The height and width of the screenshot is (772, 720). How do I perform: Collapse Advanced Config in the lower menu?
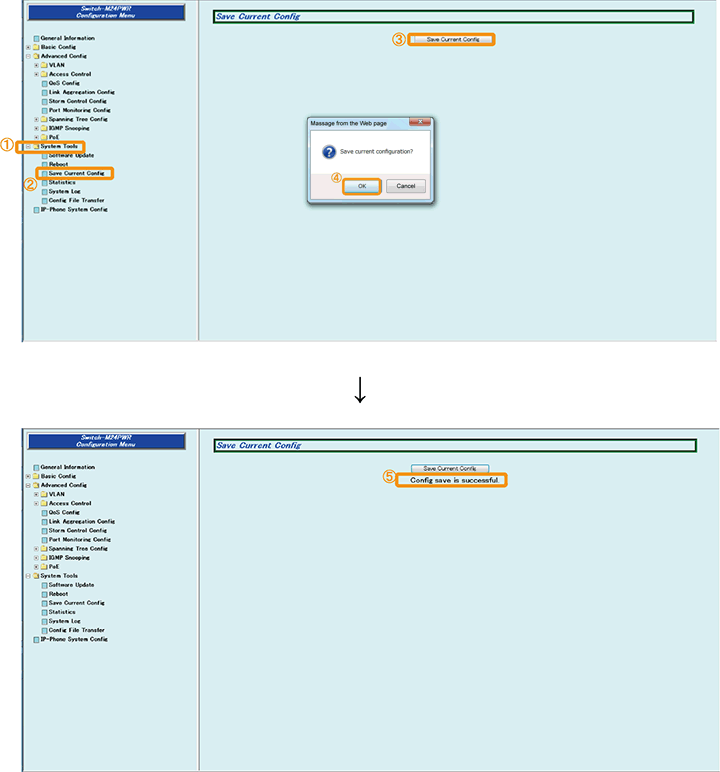28,485
